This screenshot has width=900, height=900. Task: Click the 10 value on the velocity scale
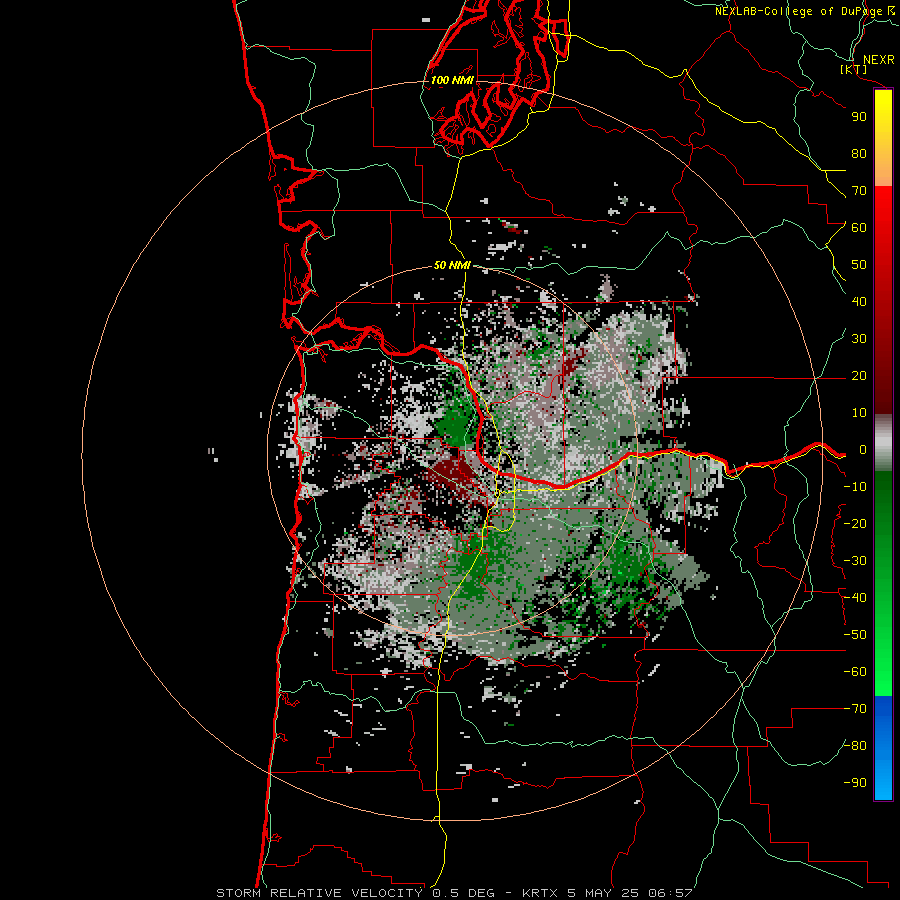(859, 413)
